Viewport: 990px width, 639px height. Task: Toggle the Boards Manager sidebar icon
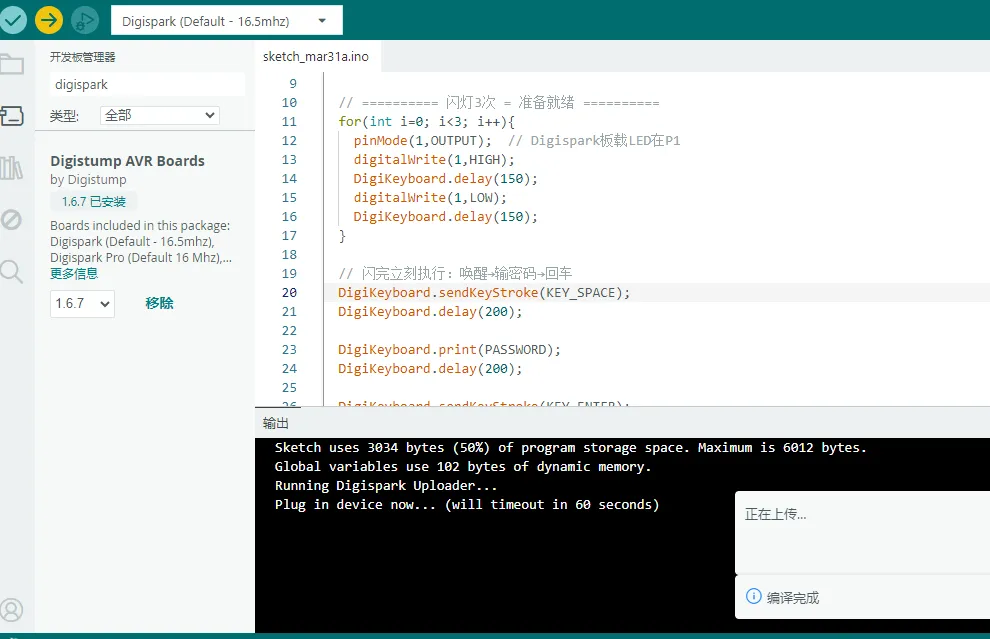12,116
